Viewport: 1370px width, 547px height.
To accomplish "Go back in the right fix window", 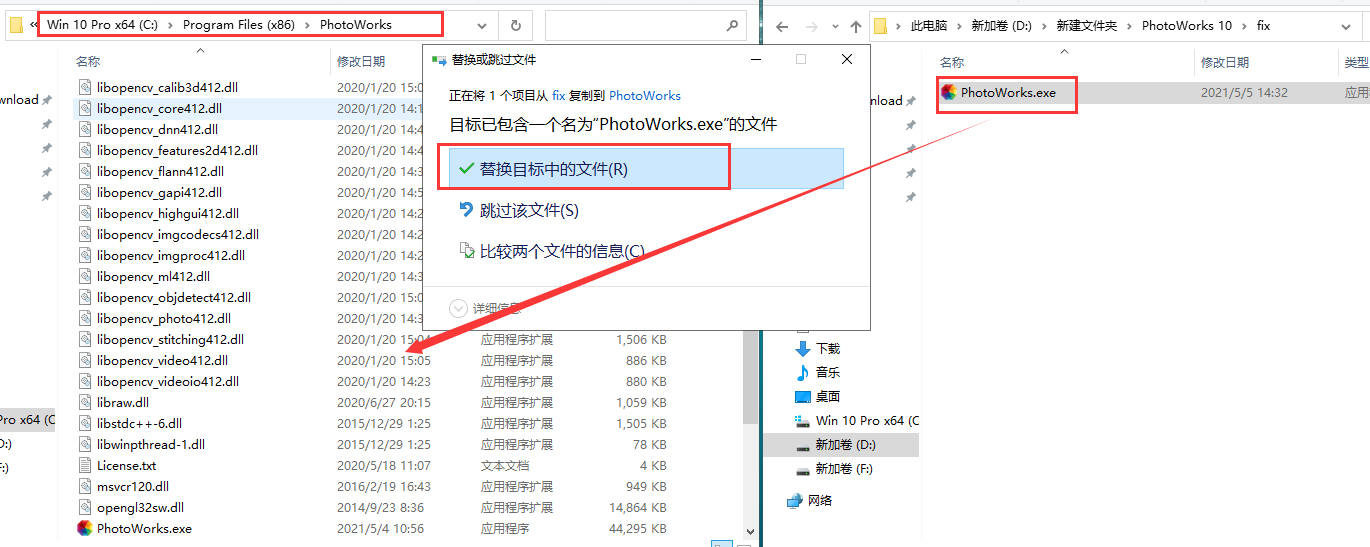I will 781,26.
